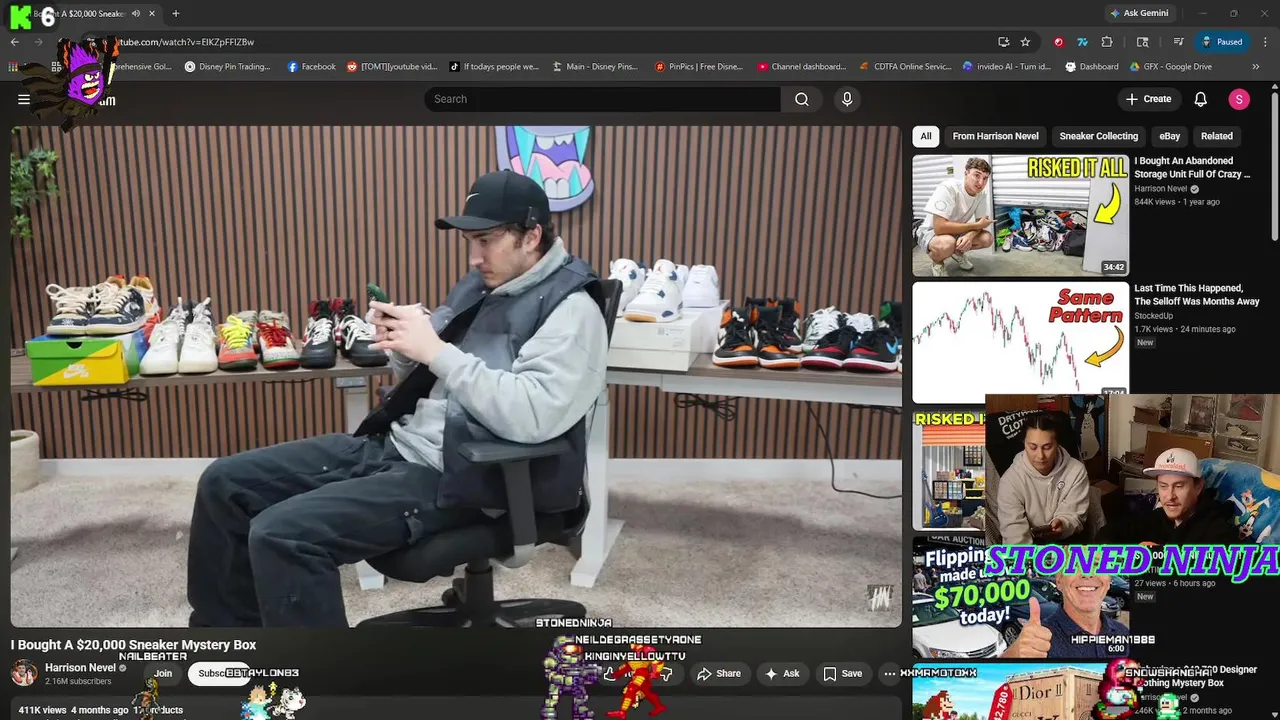Click the browser address bar URL
Viewport: 1280px width, 720px height.
(x=186, y=42)
